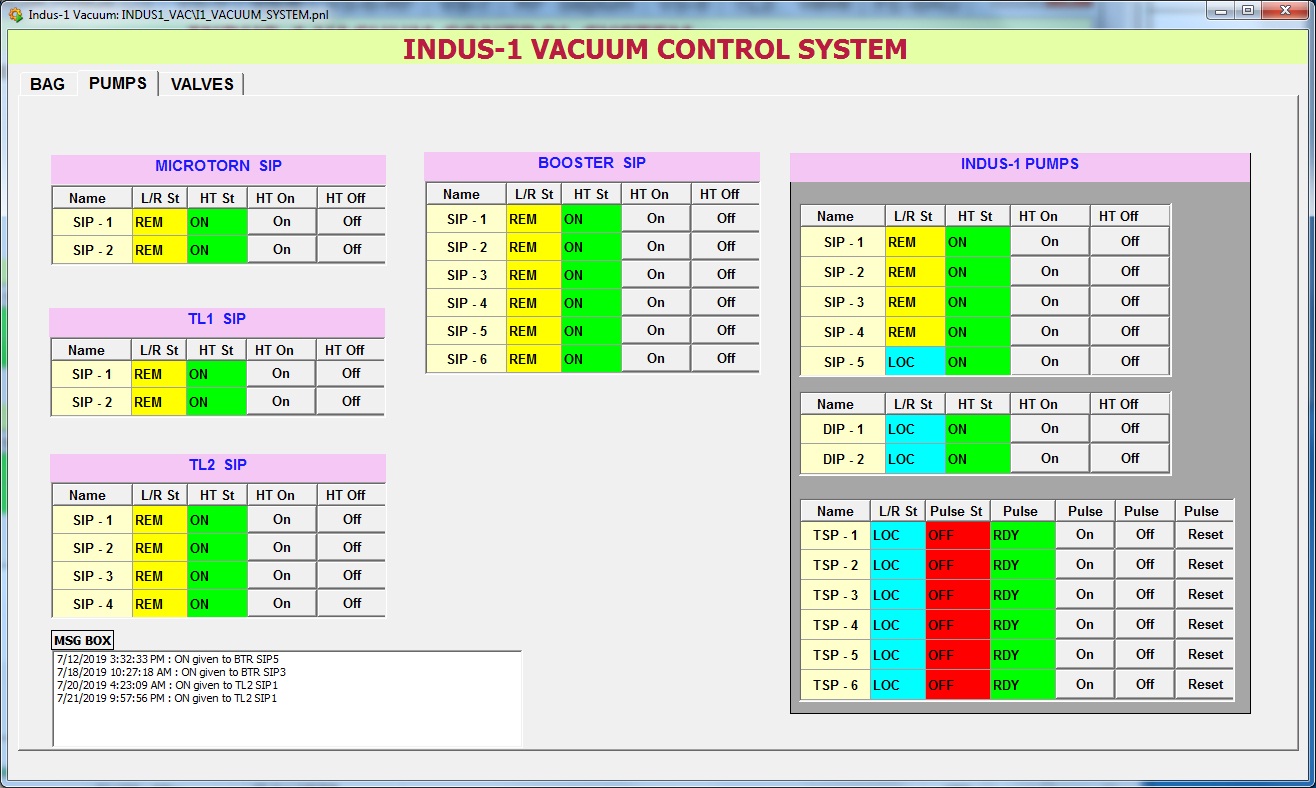Turn Off TSP-1 pulse

tap(1143, 534)
